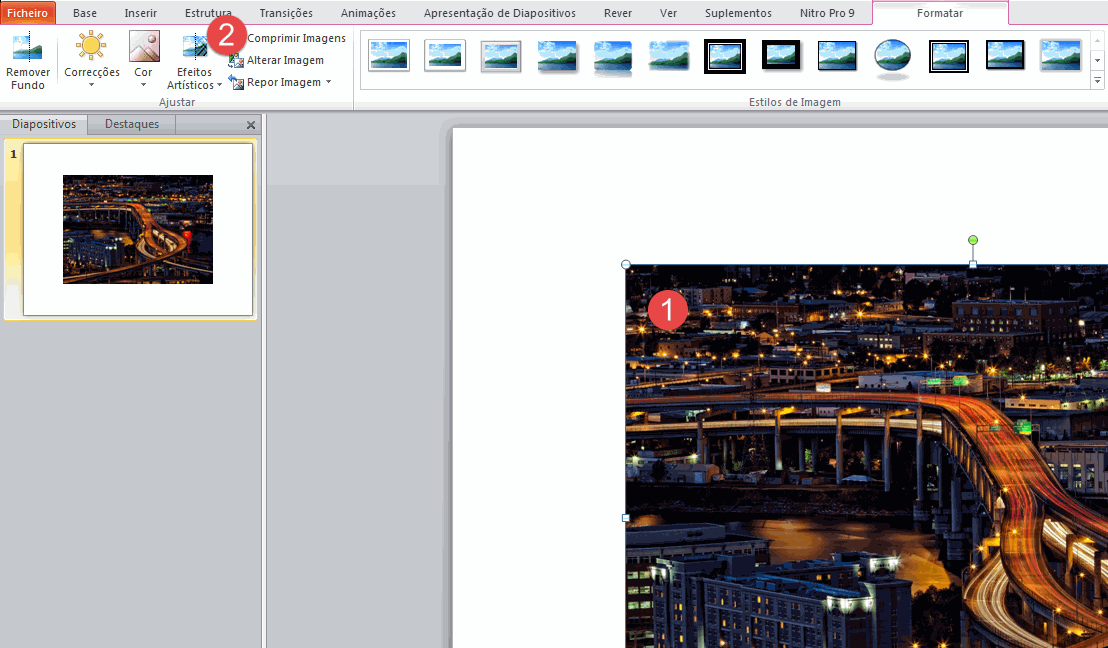Apply the first image style in gallery
This screenshot has width=1108, height=648.
pos(389,56)
